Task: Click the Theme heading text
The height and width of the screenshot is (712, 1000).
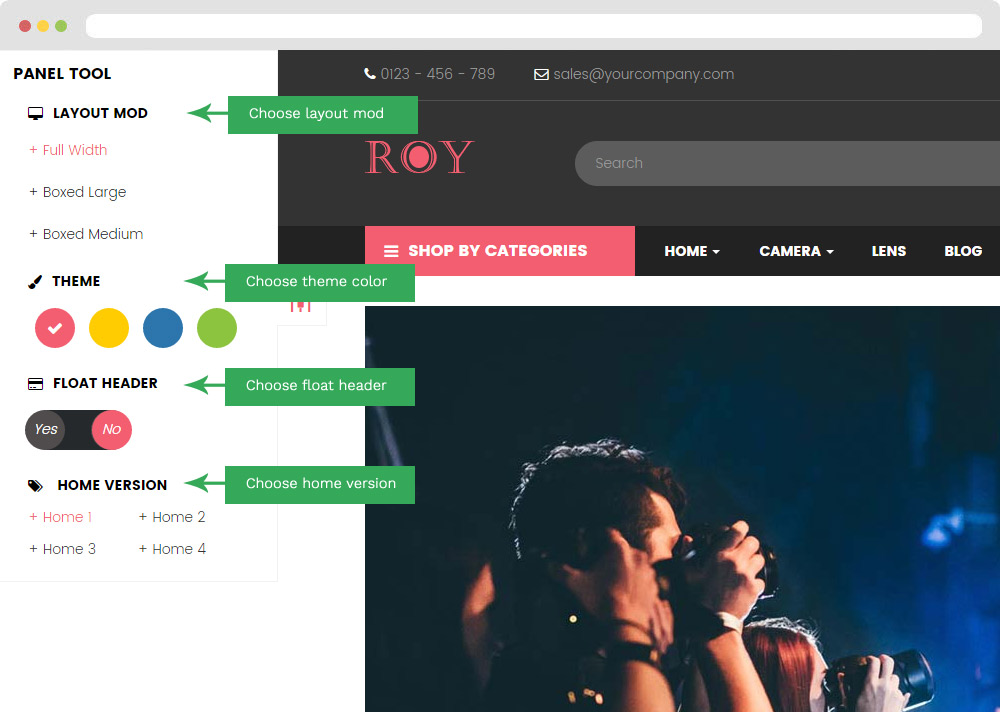Action: pos(77,281)
